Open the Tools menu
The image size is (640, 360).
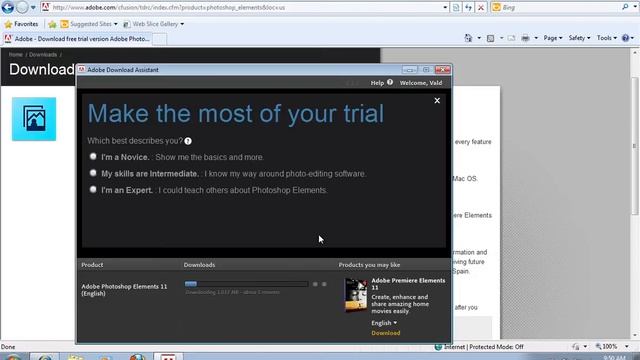click(x=607, y=38)
